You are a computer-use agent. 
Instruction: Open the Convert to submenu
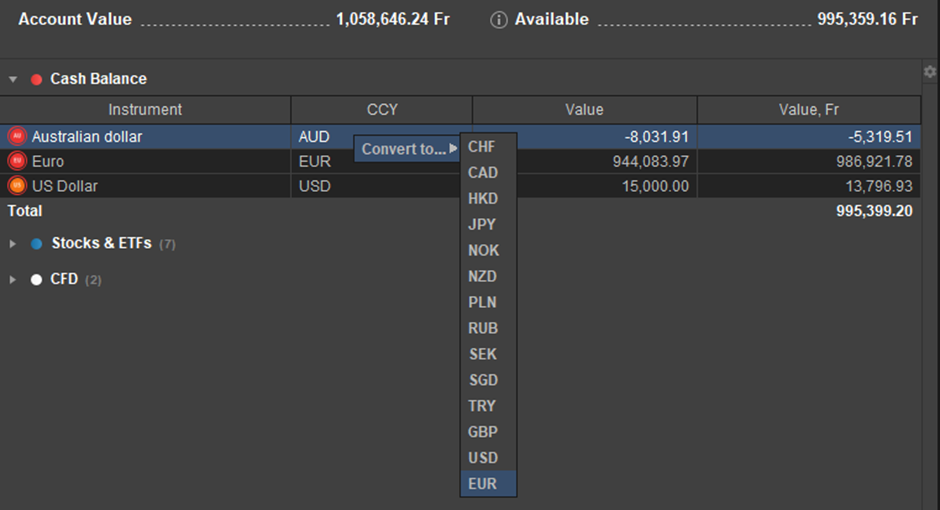[406, 149]
